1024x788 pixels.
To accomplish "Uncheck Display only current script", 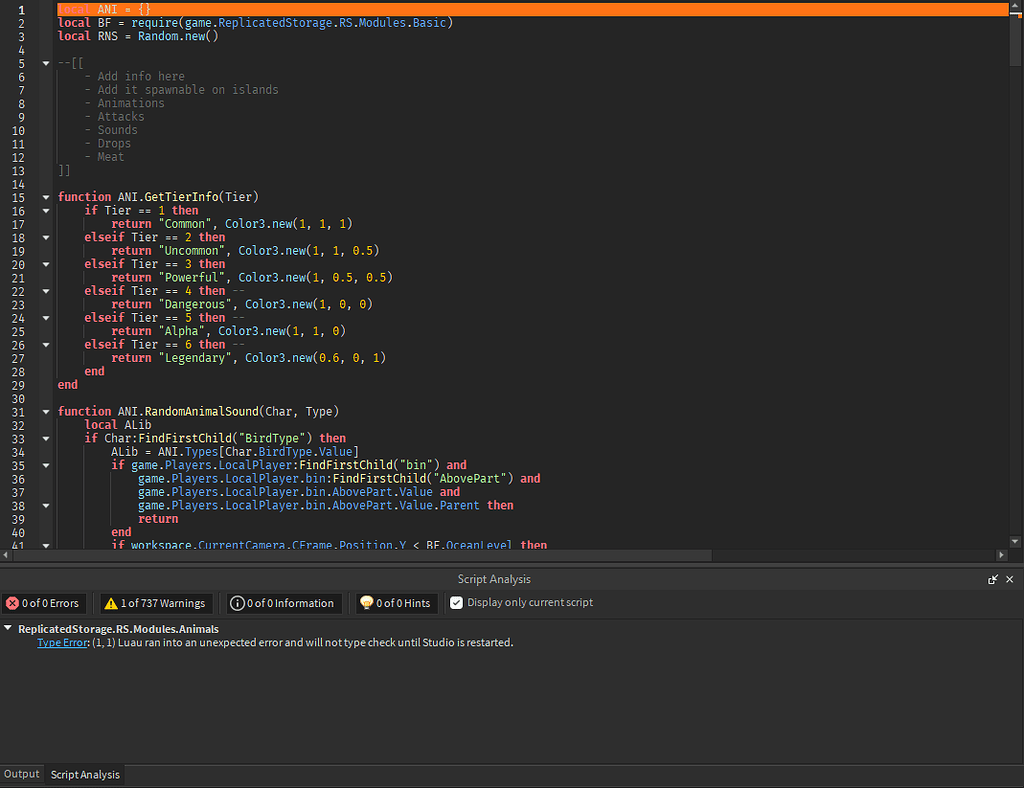I will click(x=456, y=602).
